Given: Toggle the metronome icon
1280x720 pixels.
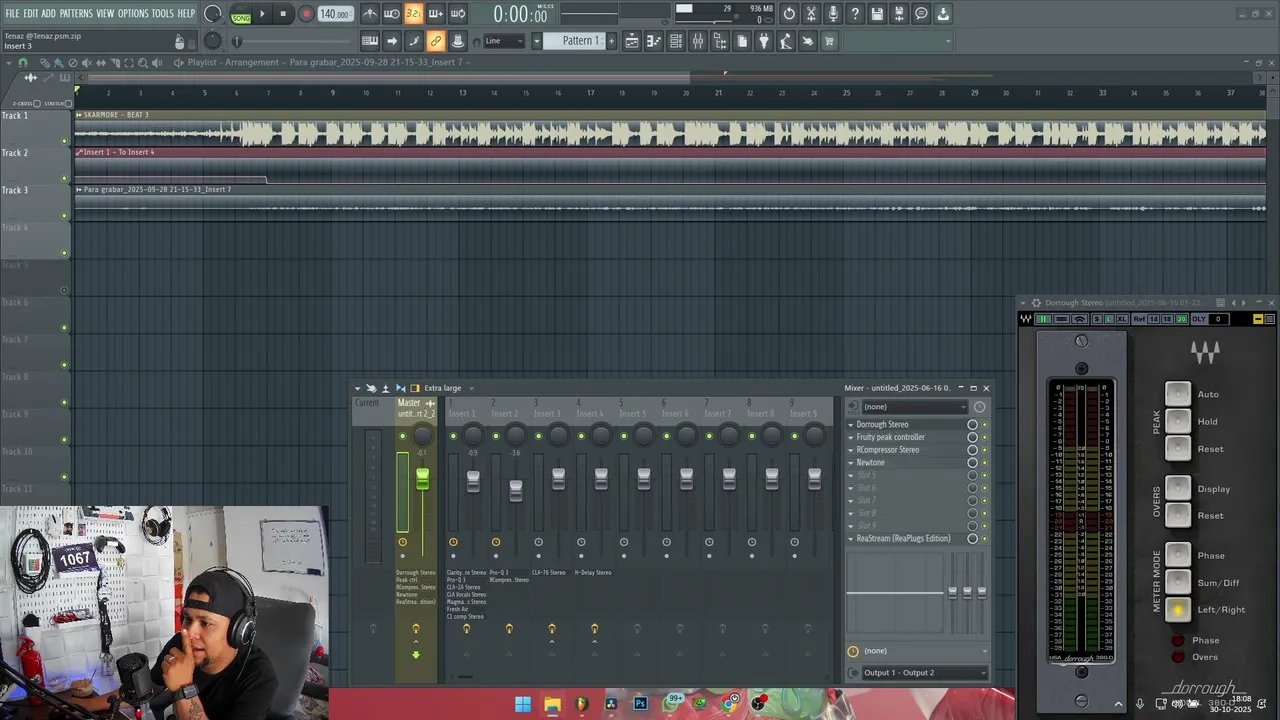Looking at the screenshot, I should tap(370, 14).
